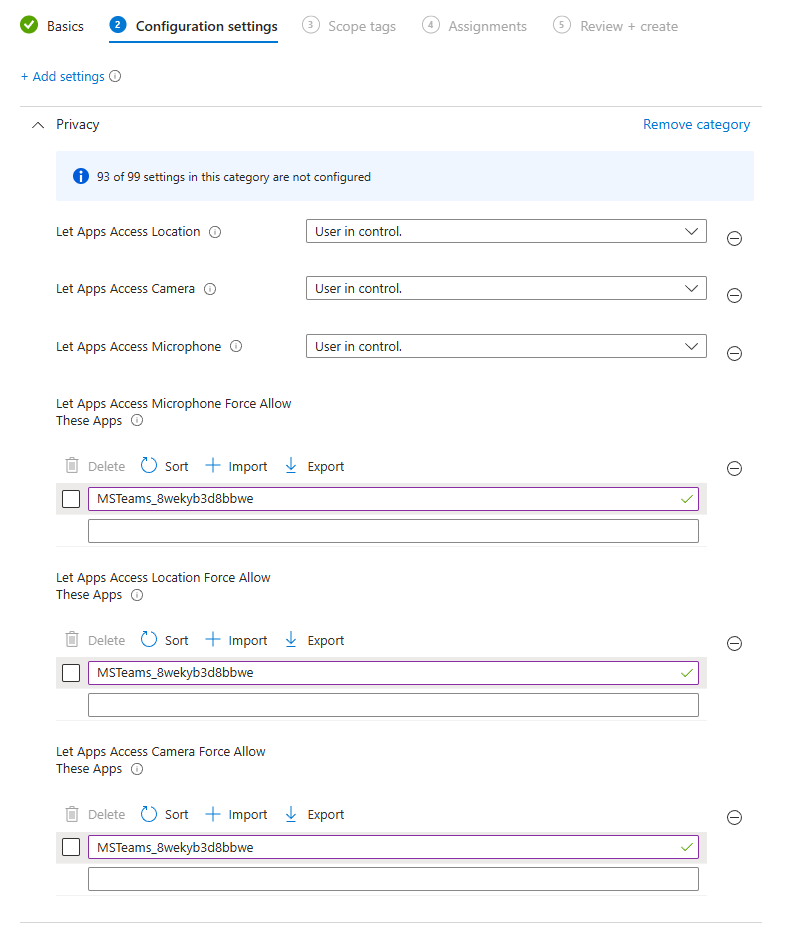Screen dimensions: 807x944
Task: Click info icon beside Add settings
Action: (x=115, y=76)
